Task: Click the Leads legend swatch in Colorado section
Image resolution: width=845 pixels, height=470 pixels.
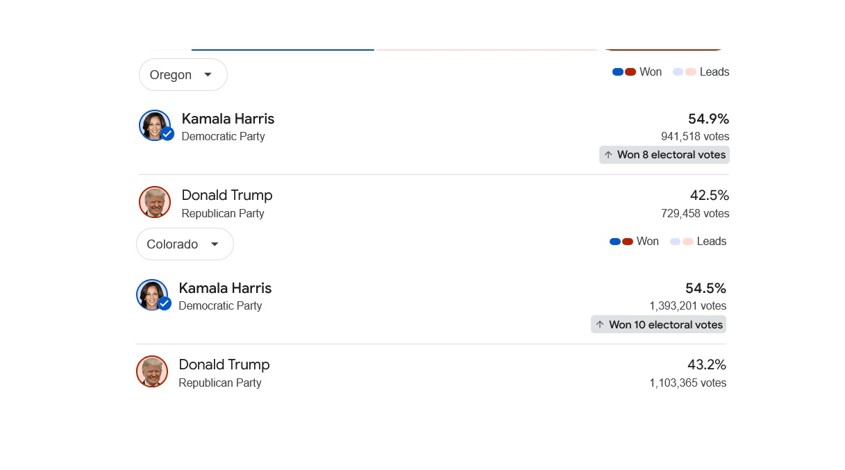Action: point(682,241)
